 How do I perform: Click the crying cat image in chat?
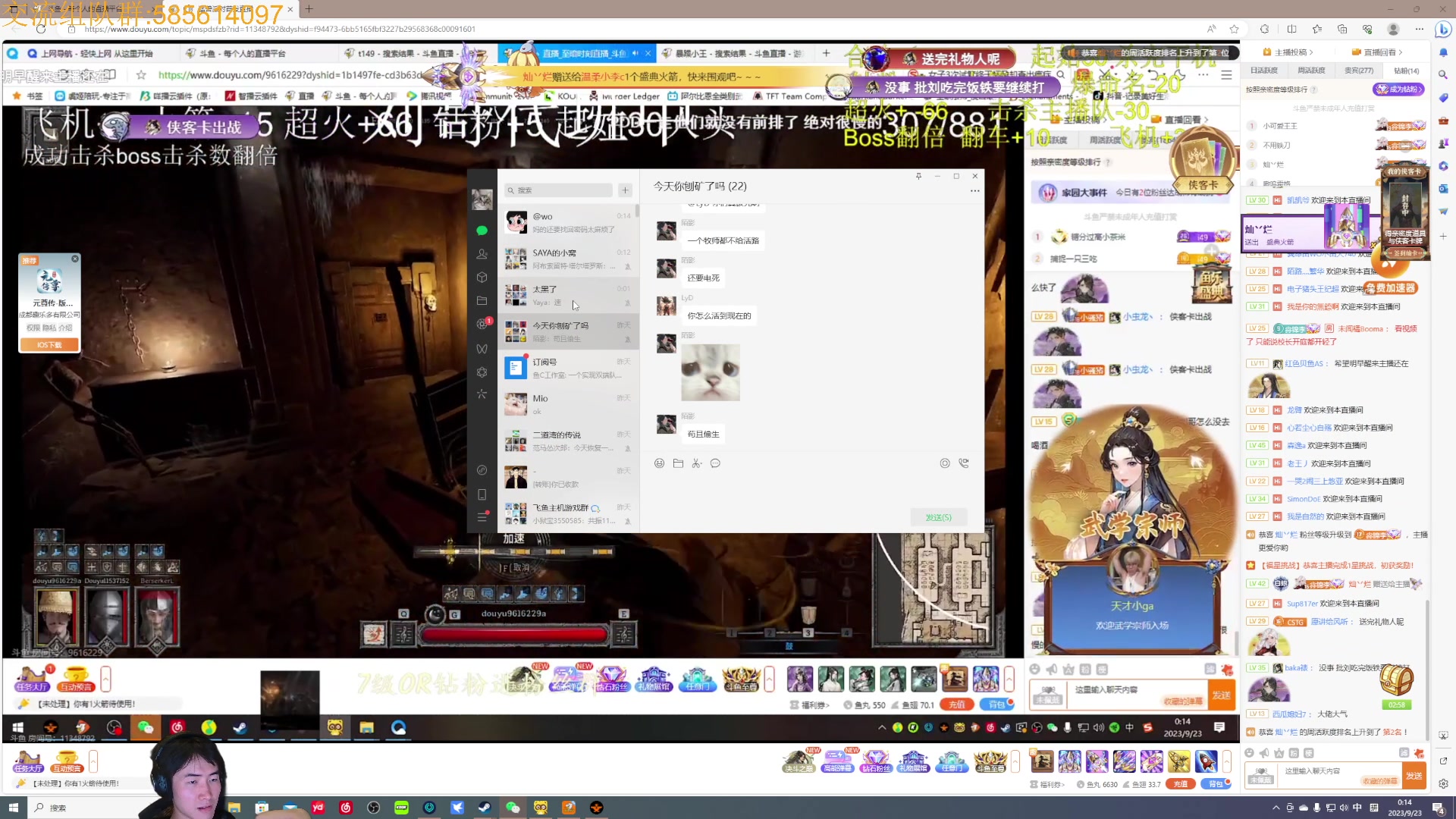pos(711,372)
